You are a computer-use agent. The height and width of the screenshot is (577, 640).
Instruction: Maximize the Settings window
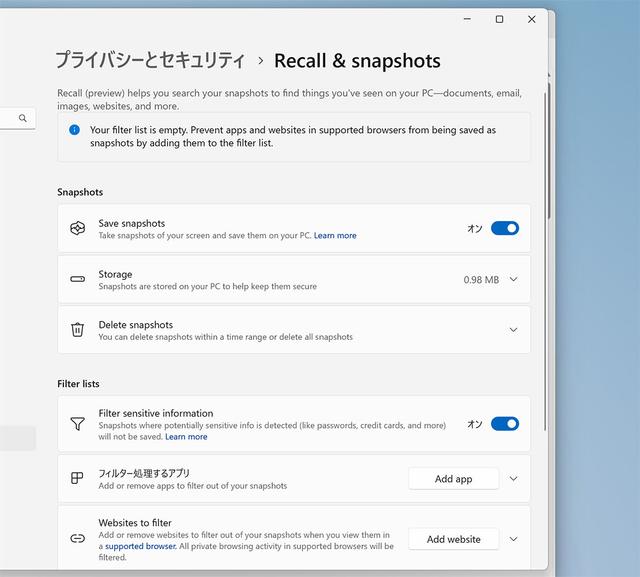click(499, 19)
